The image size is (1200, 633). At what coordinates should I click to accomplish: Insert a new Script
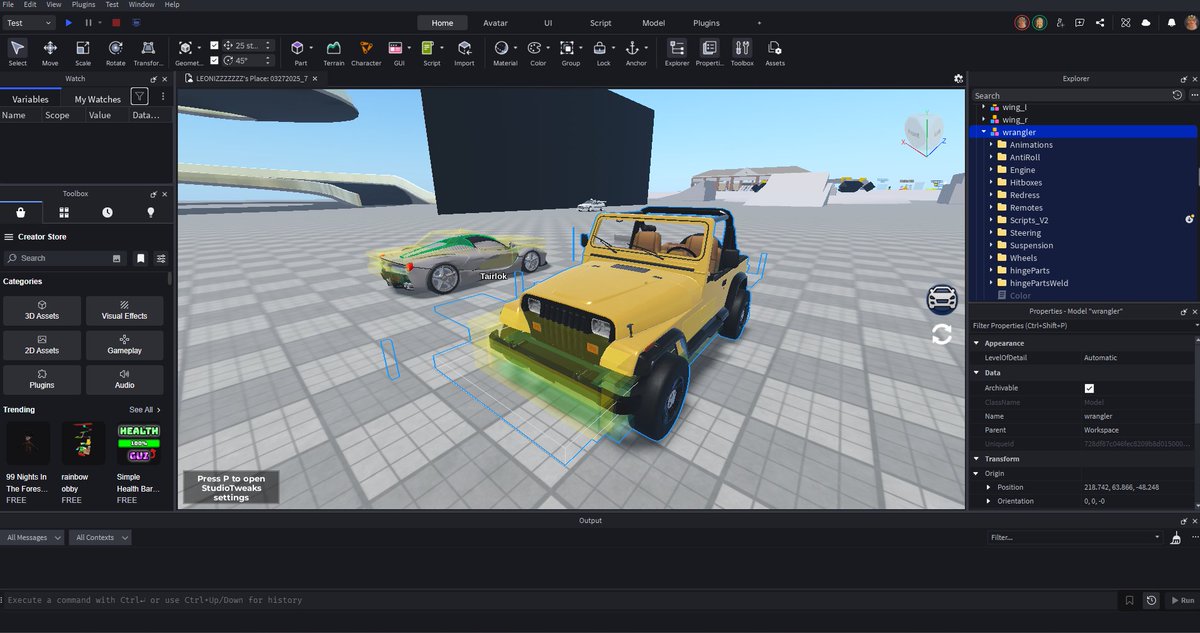(430, 52)
